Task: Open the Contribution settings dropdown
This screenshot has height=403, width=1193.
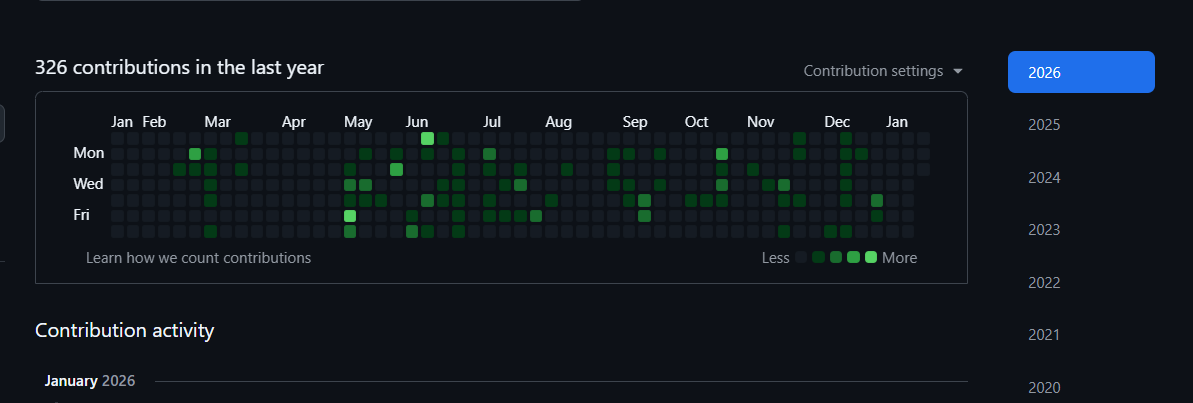Action: point(883,71)
